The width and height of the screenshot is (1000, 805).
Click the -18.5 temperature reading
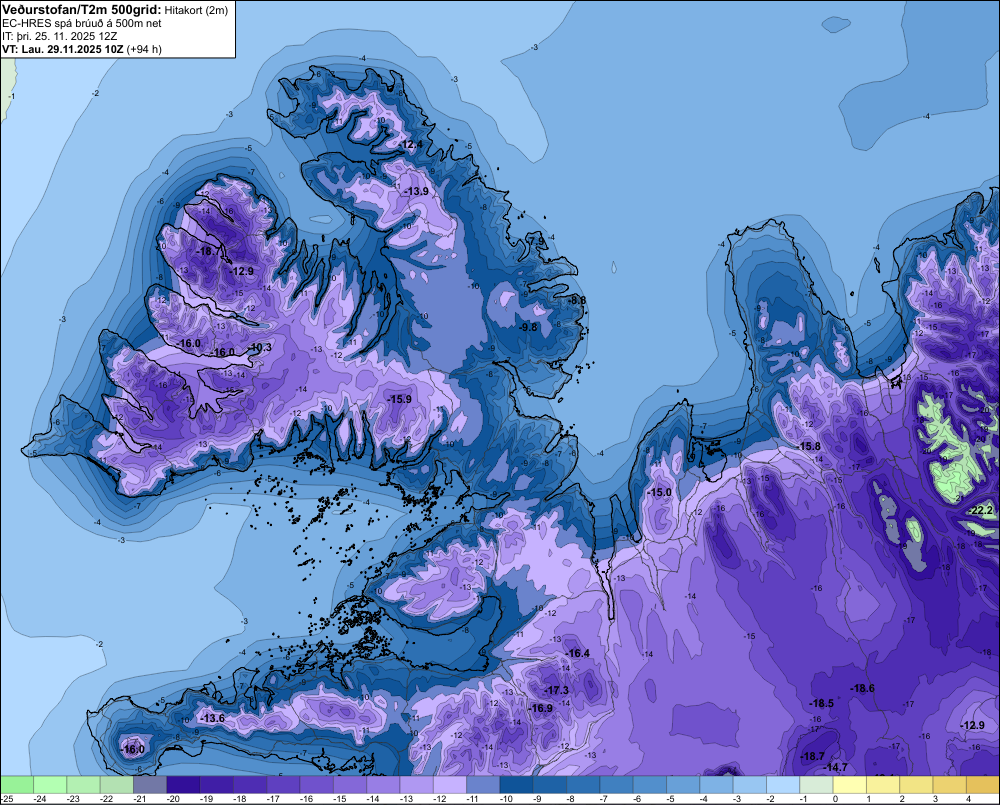point(822,704)
